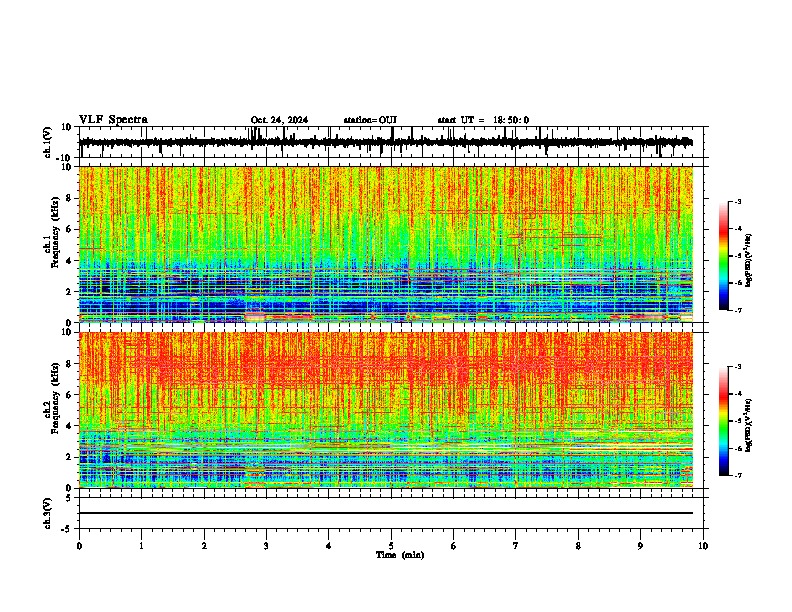This screenshot has height=612, width=792.
Task: Click tick label 3 on the Time axis
Action: click(266, 546)
